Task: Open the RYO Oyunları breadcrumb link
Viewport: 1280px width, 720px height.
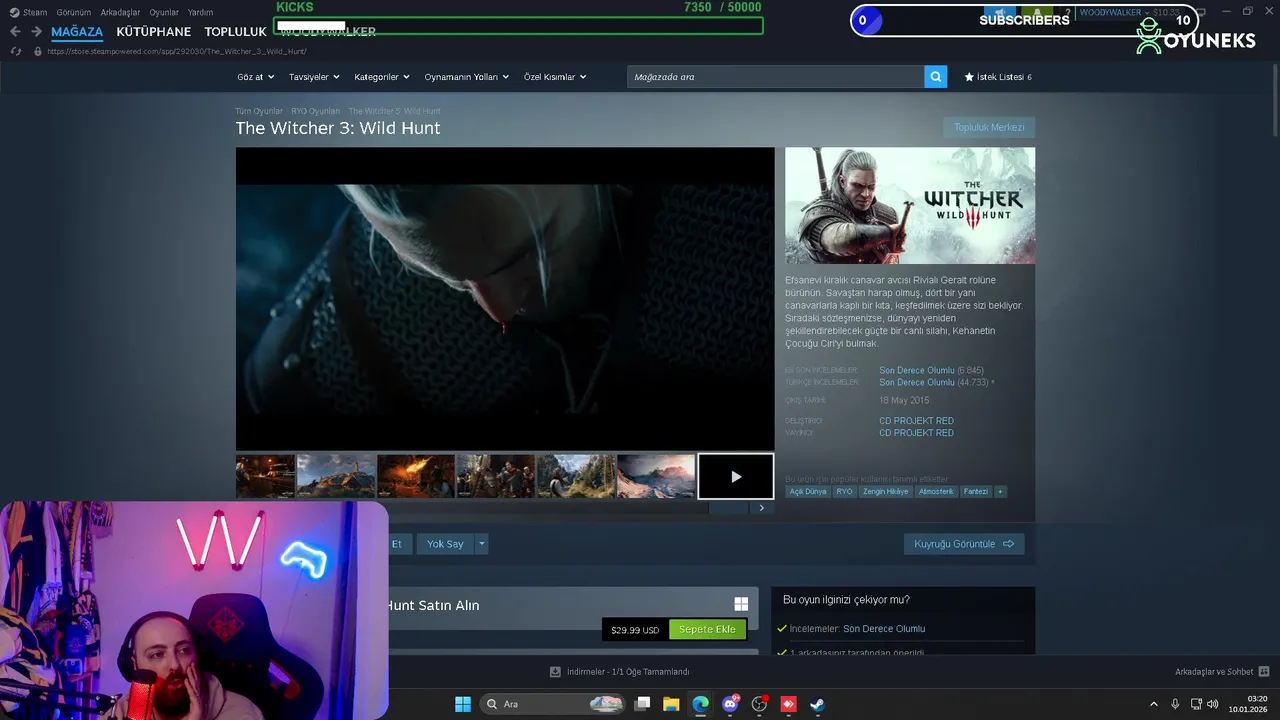Action: tap(316, 111)
